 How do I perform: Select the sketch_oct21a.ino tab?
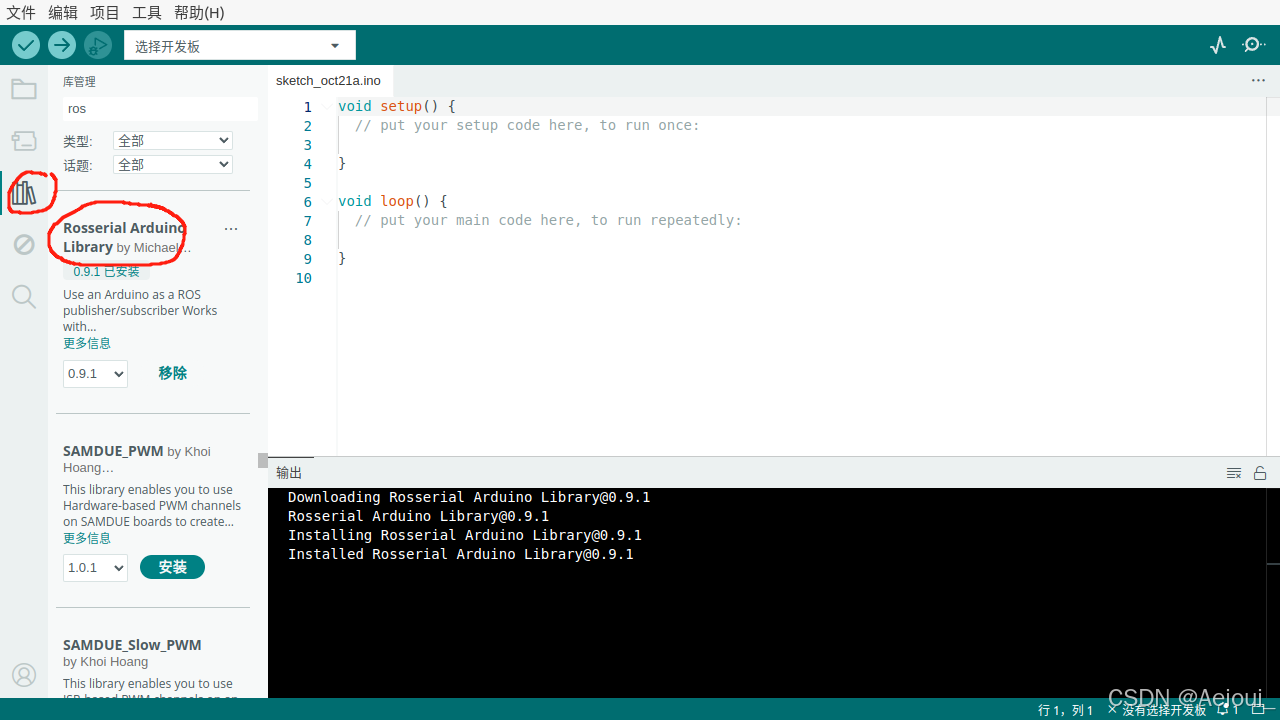[328, 80]
